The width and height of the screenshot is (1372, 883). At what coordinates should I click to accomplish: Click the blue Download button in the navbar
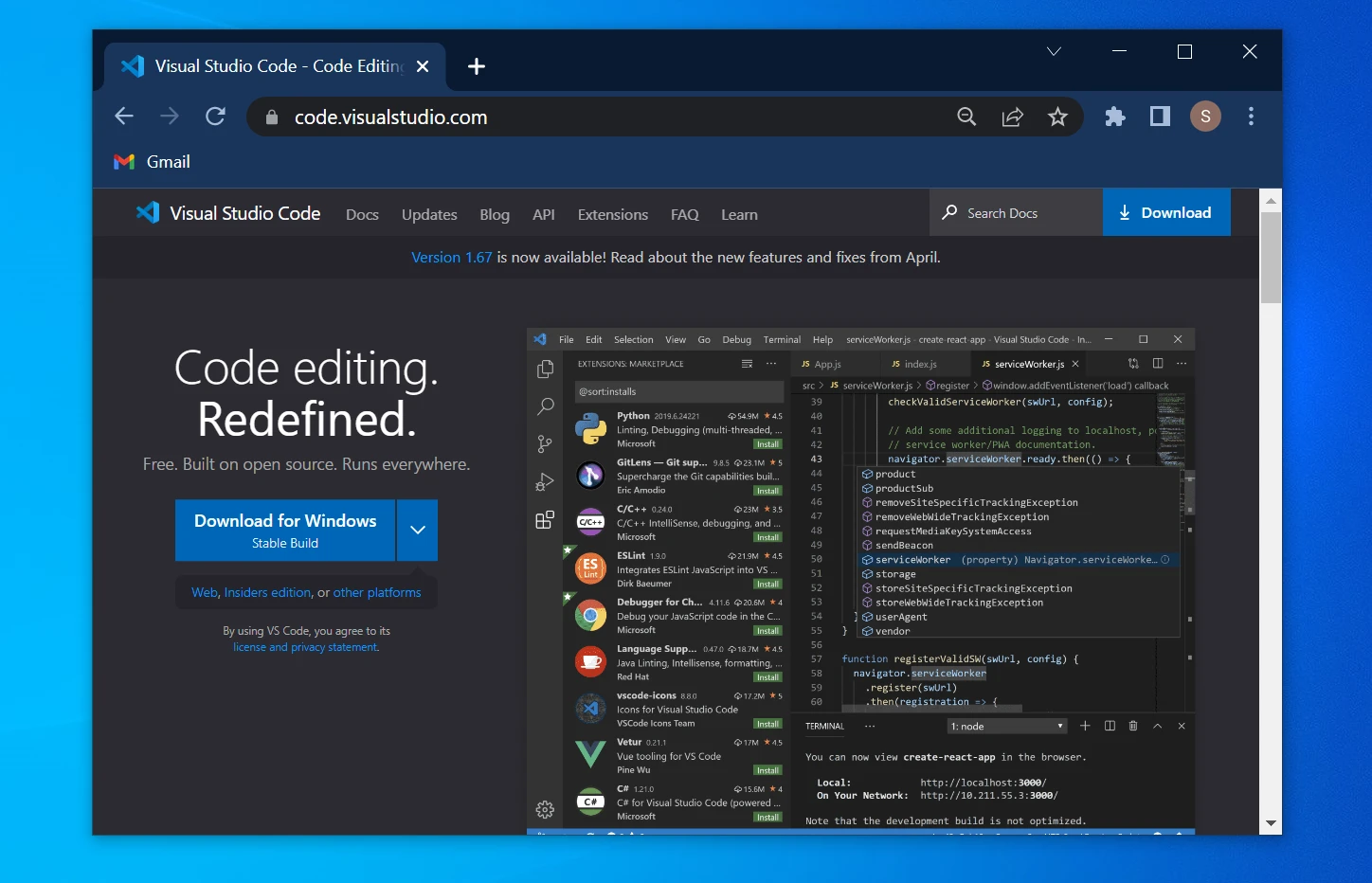click(x=1166, y=212)
